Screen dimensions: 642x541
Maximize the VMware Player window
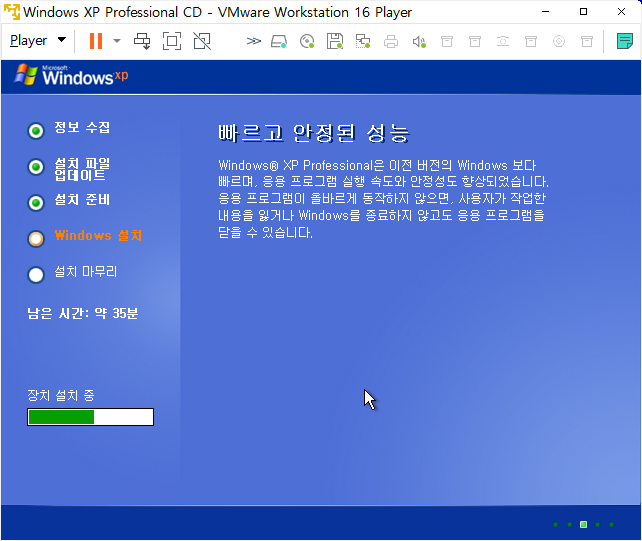coord(583,11)
